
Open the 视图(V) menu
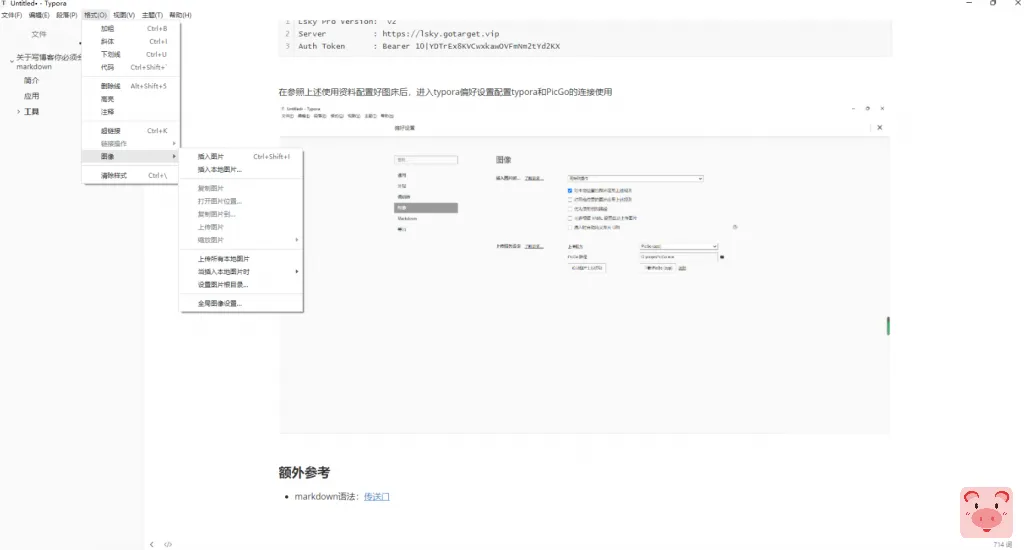(124, 15)
